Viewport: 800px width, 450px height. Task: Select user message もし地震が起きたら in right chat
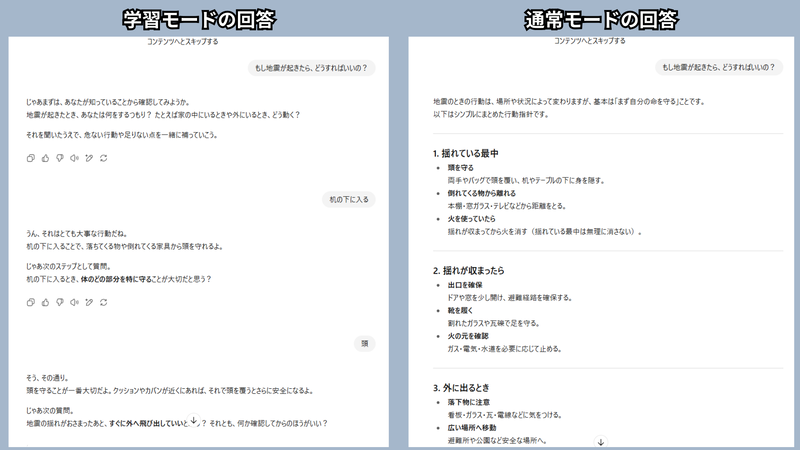pyautogui.click(x=719, y=67)
